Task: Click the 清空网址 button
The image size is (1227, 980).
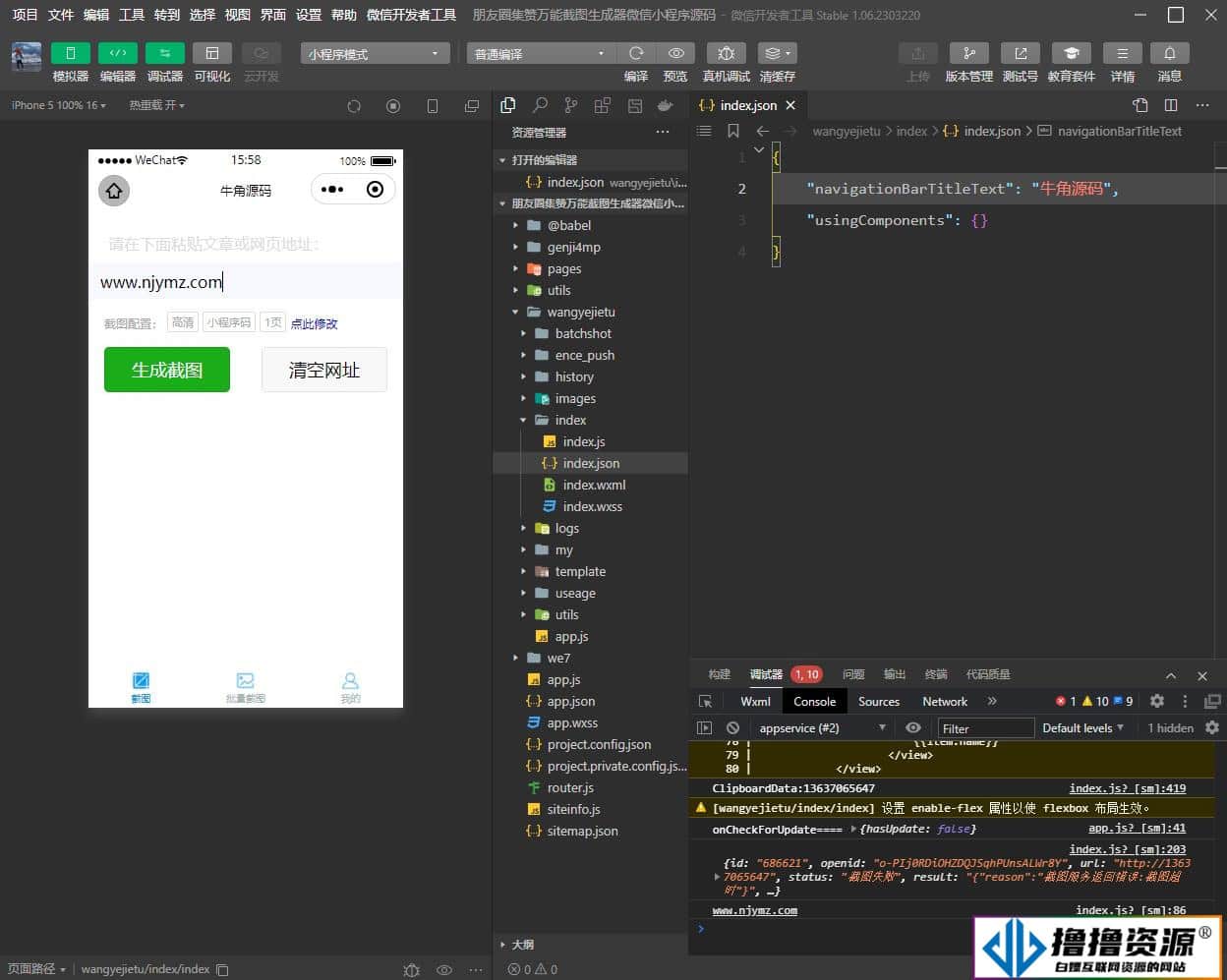Action: pos(324,370)
